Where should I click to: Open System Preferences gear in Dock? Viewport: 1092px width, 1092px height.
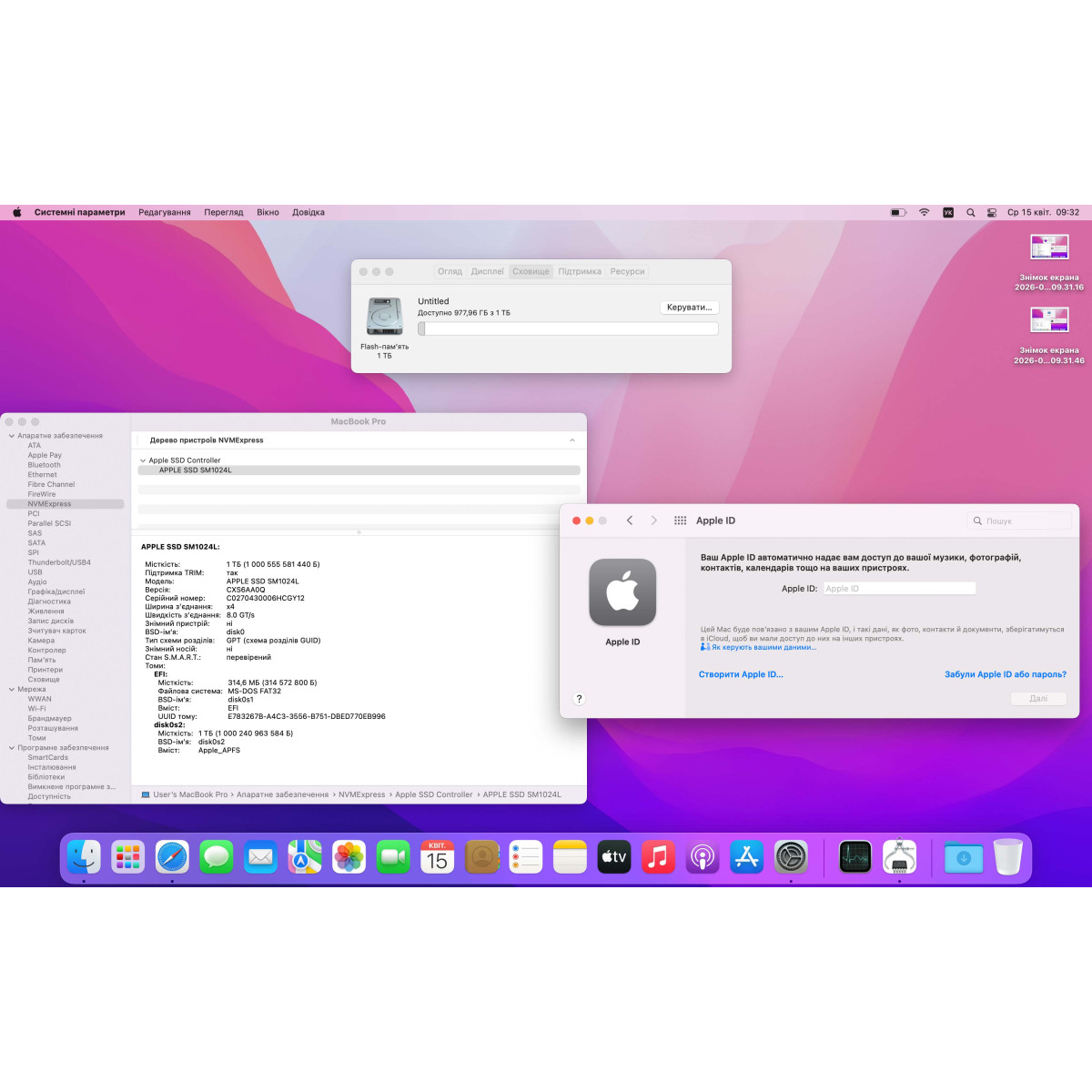pyautogui.click(x=791, y=856)
